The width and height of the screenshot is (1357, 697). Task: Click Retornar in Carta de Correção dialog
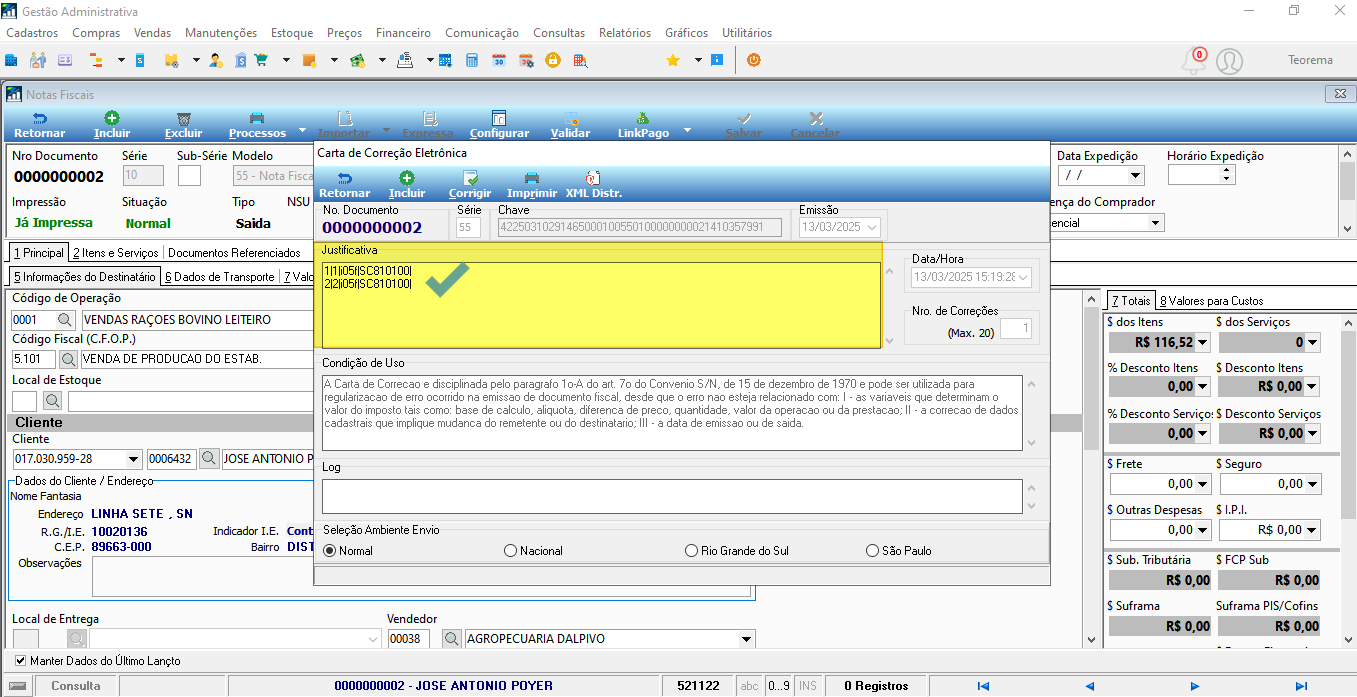click(345, 185)
